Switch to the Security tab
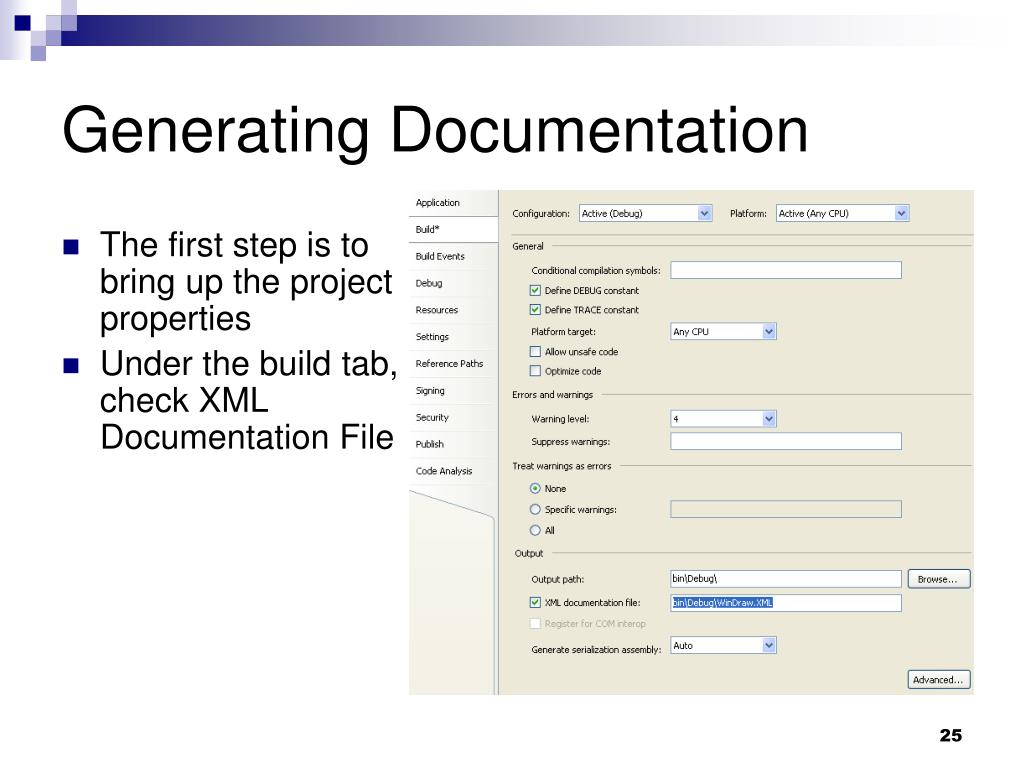 coord(453,417)
